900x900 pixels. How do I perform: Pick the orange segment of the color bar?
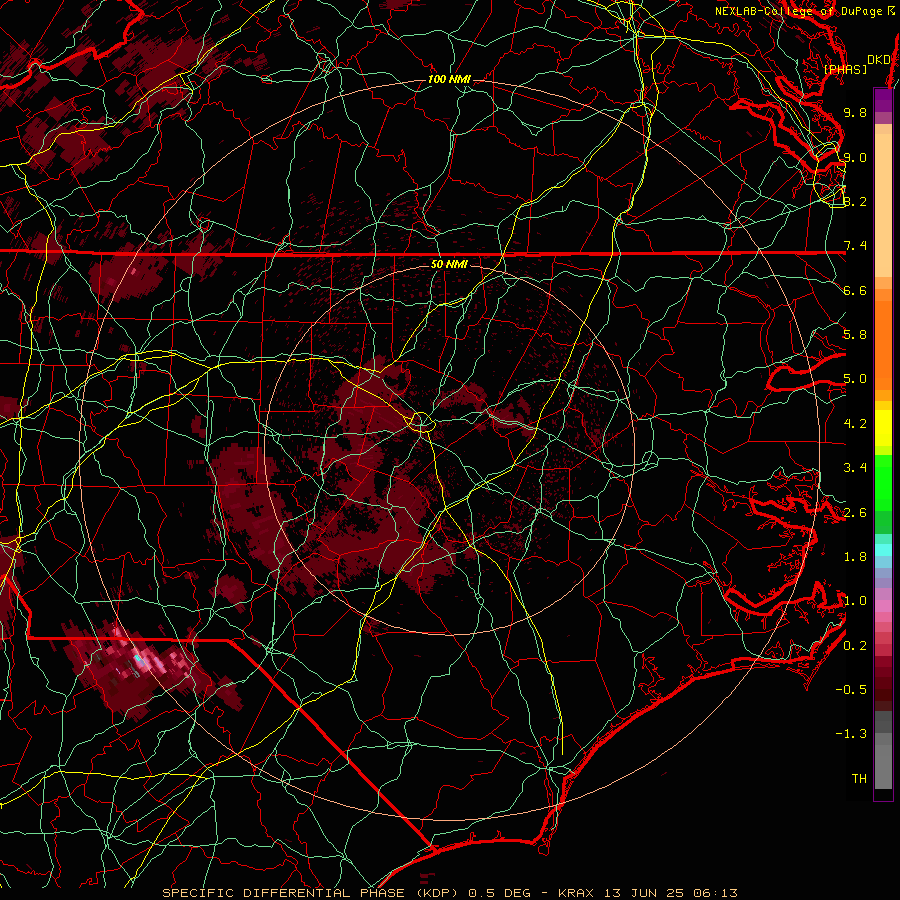pos(883,344)
